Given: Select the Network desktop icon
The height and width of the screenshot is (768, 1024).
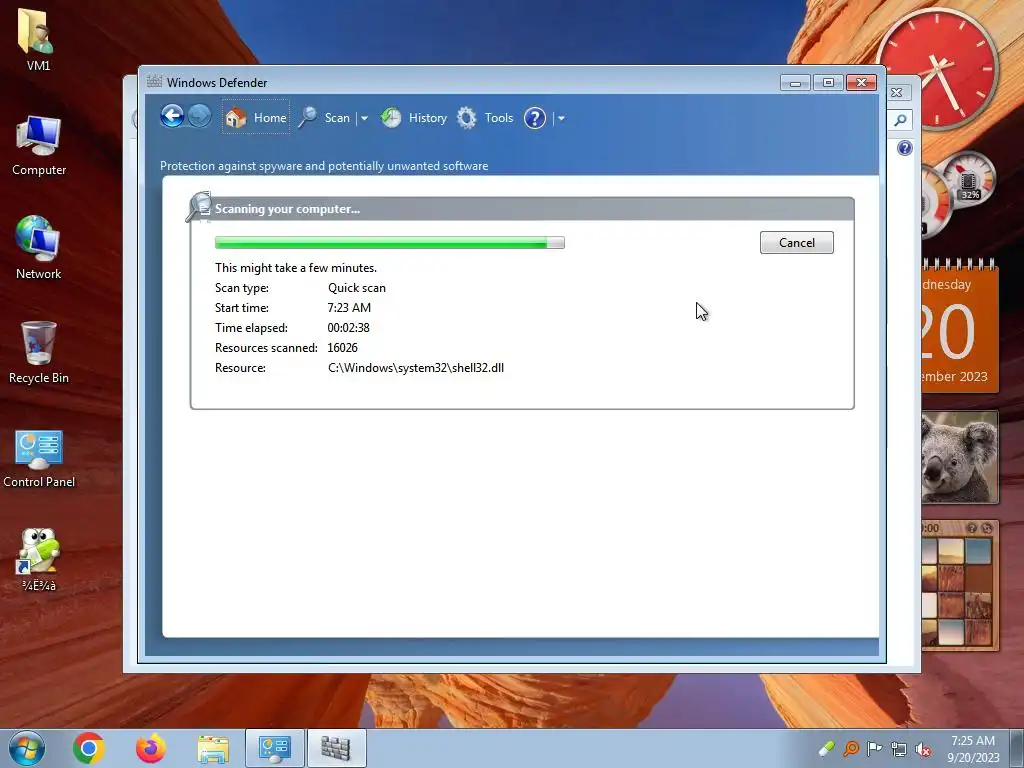Looking at the screenshot, I should coord(39,248).
